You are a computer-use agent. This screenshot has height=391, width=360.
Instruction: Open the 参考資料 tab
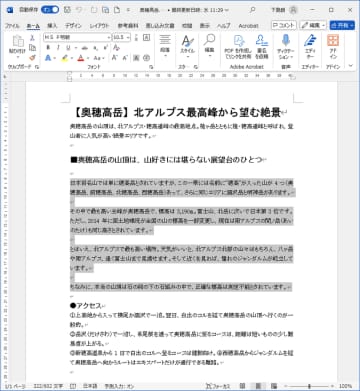pos(128,26)
